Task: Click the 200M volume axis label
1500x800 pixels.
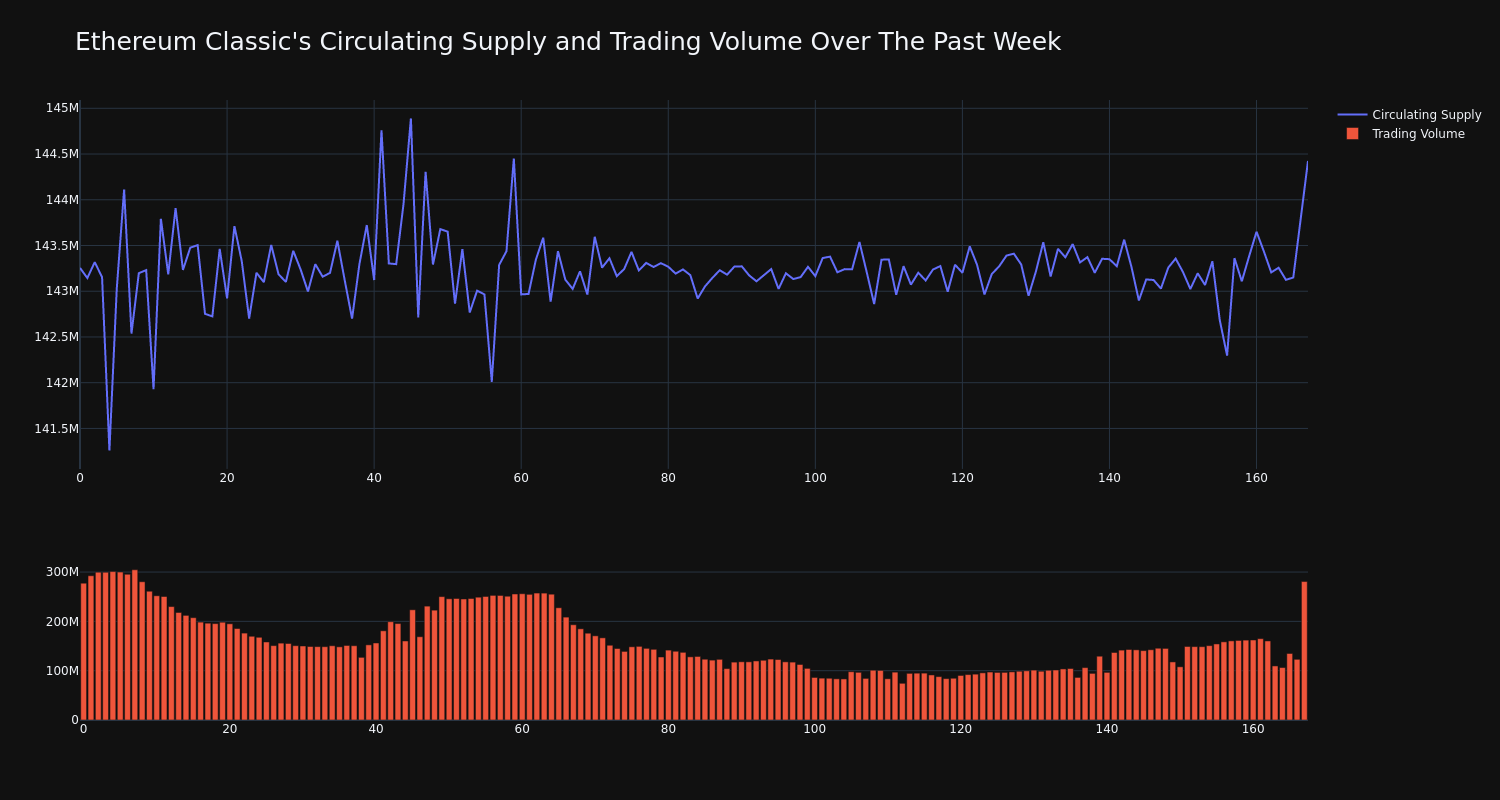Action: (62, 621)
